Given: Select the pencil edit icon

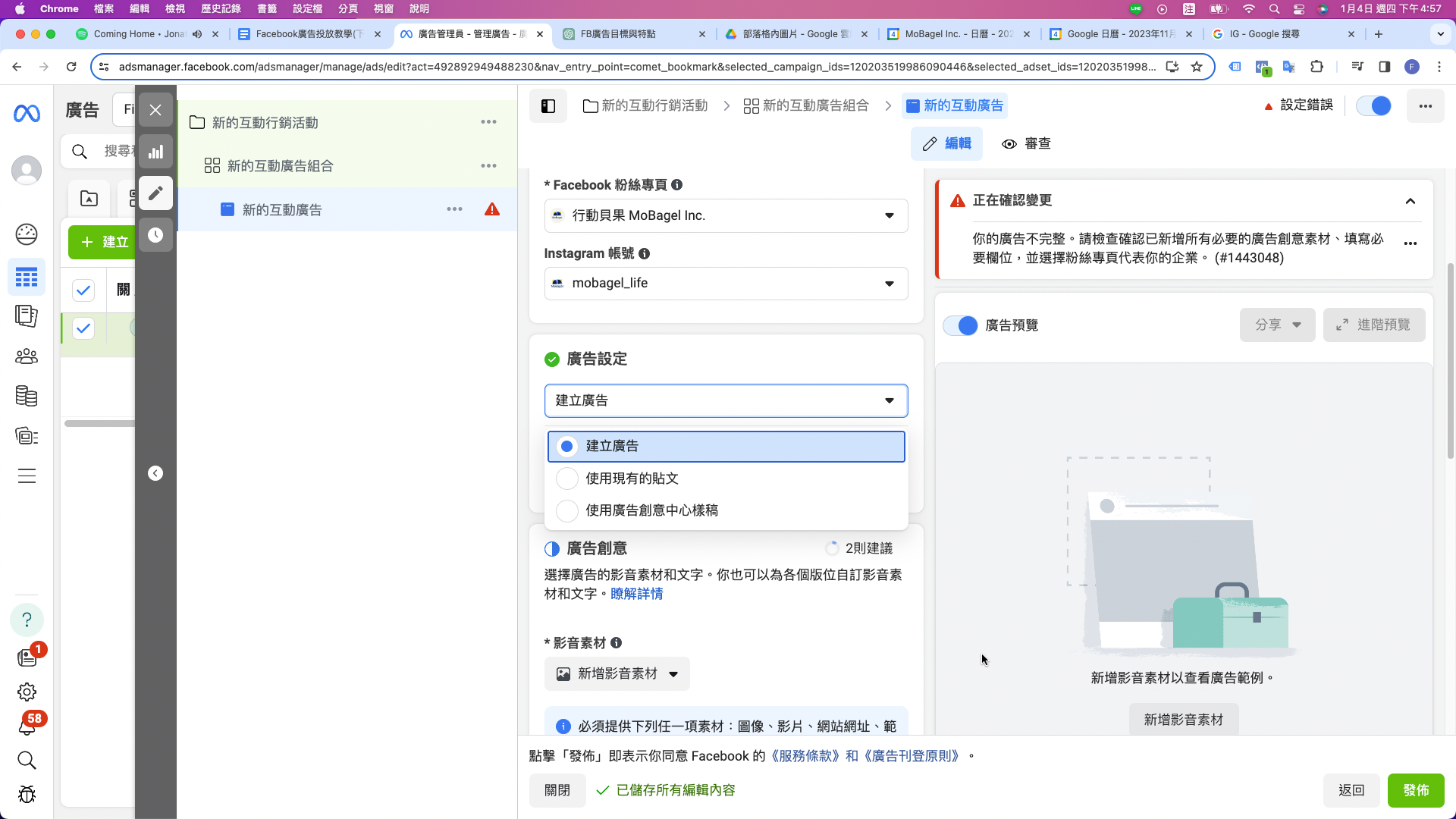Looking at the screenshot, I should click(155, 193).
